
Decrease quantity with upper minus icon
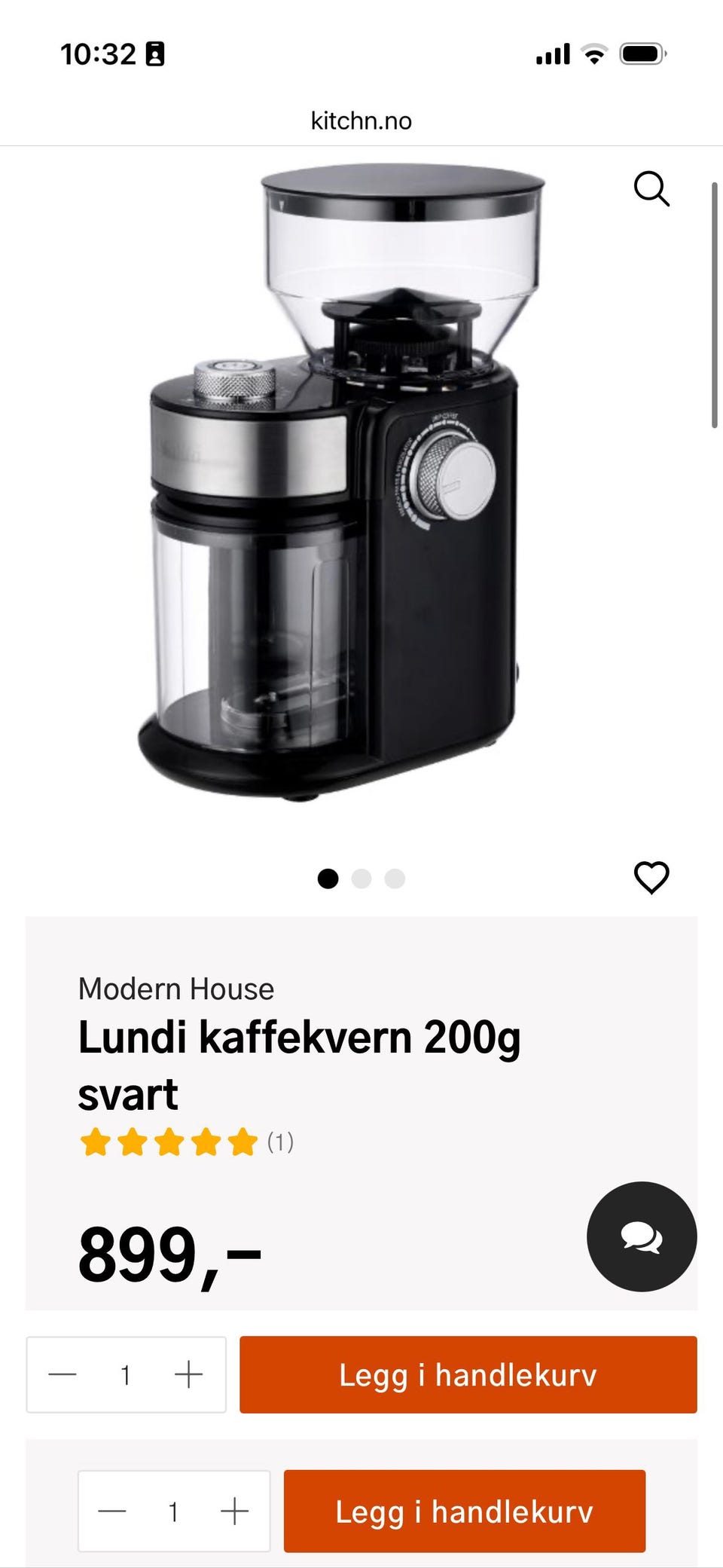(x=63, y=1374)
